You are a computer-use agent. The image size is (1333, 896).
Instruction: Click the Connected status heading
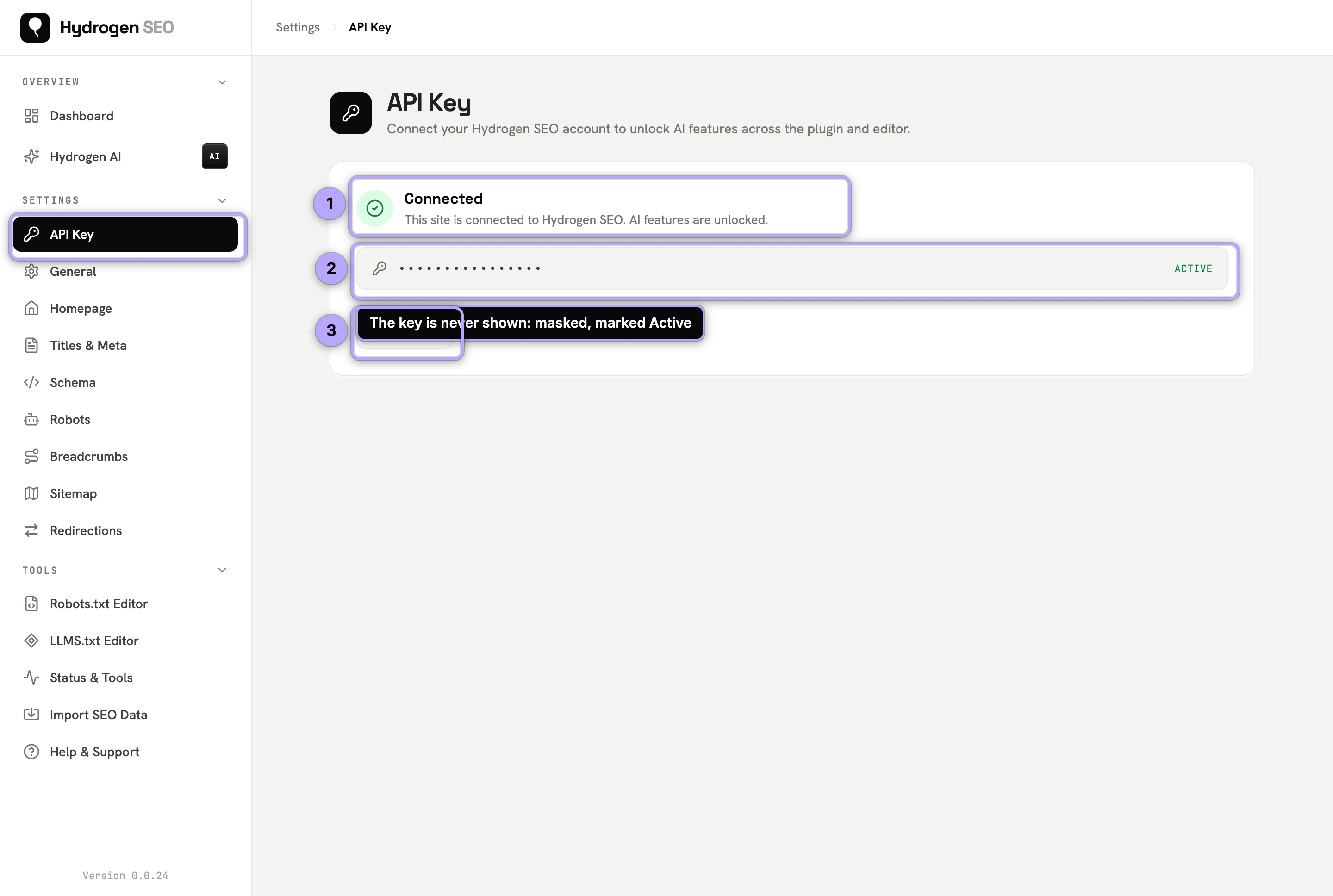point(443,199)
